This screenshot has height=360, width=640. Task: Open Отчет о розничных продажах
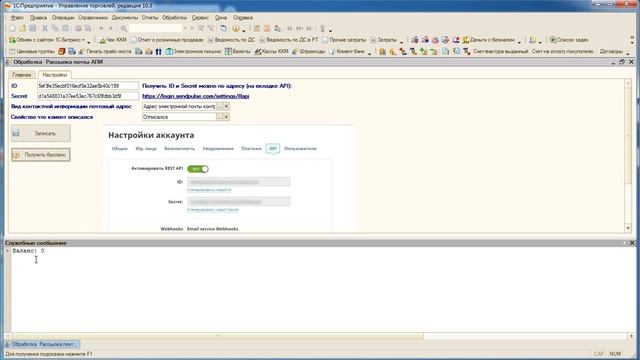[x=167, y=40]
